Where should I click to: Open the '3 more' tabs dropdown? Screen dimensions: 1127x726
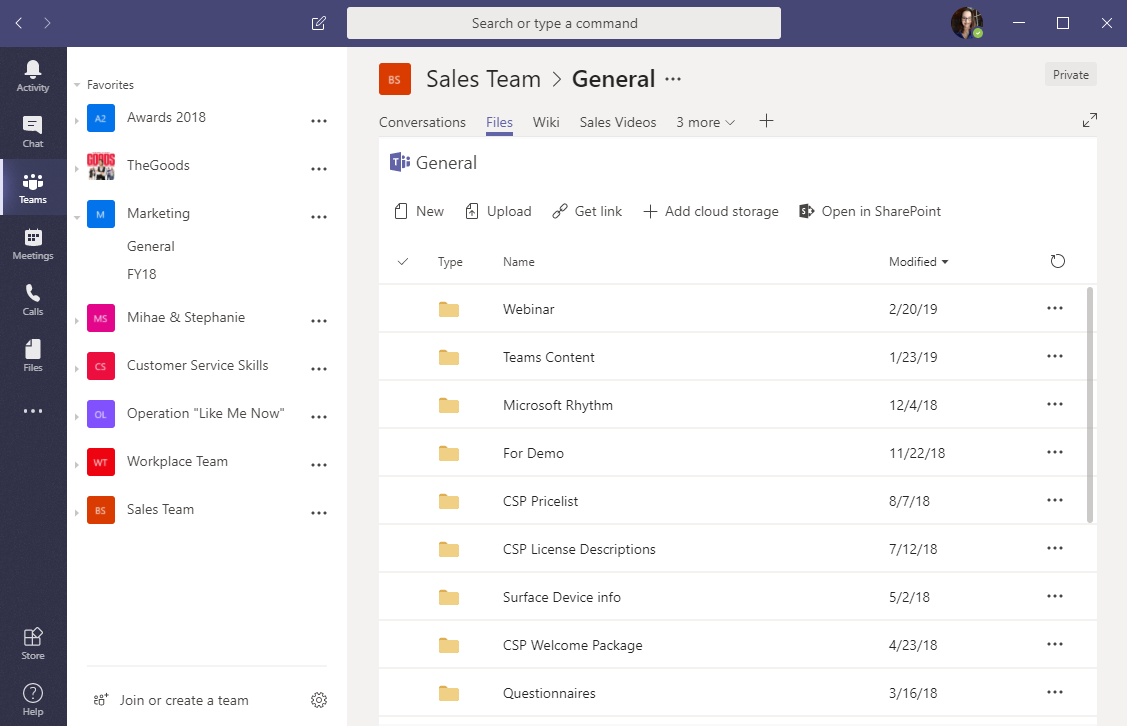[705, 122]
